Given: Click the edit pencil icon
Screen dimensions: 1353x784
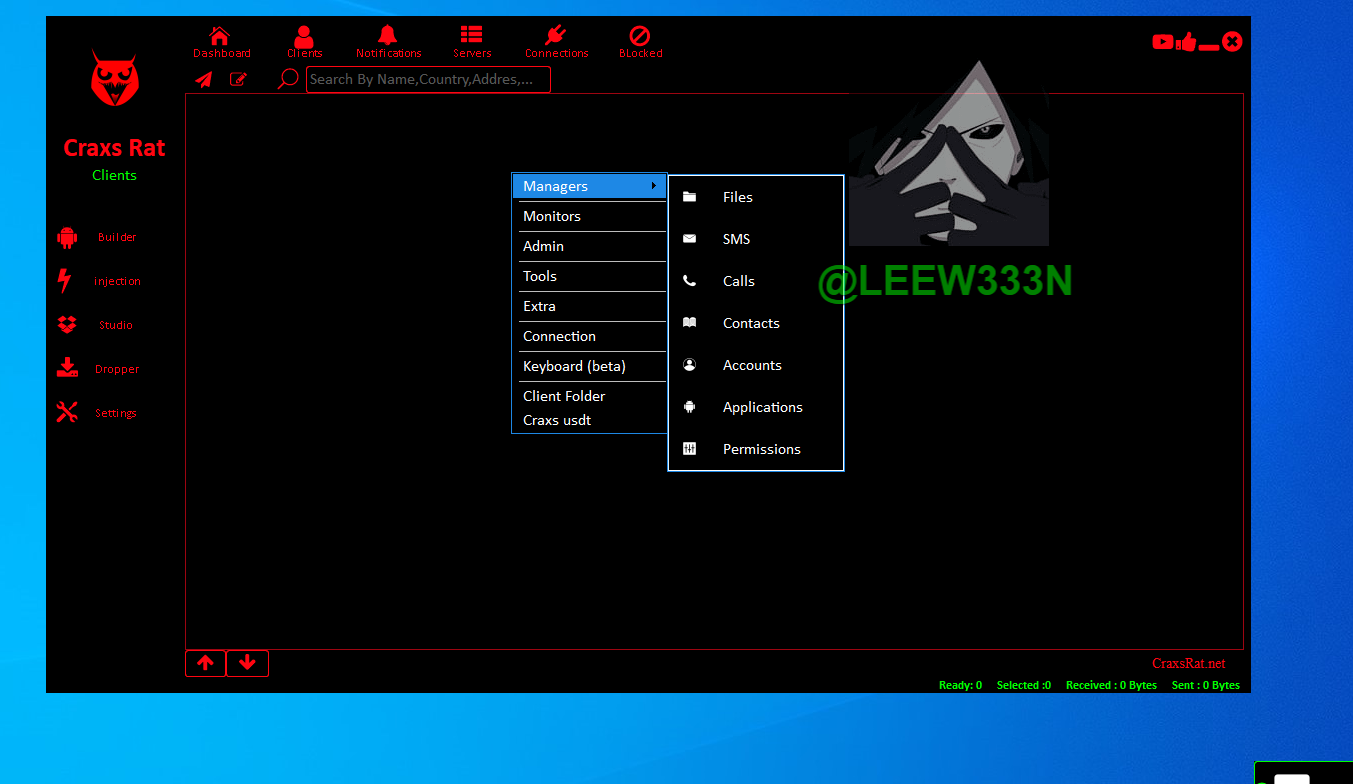Looking at the screenshot, I should point(238,80).
